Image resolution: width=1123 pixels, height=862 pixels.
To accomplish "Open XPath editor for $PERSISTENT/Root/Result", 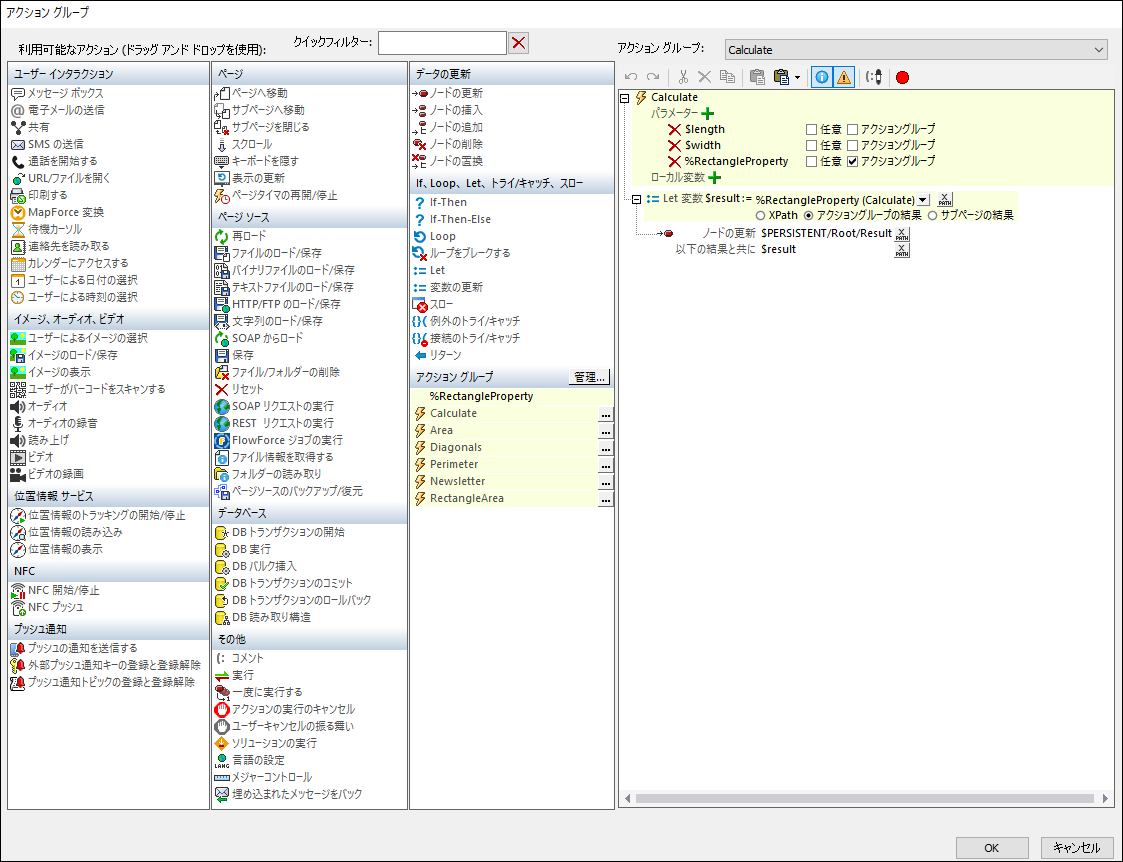I will [x=902, y=233].
